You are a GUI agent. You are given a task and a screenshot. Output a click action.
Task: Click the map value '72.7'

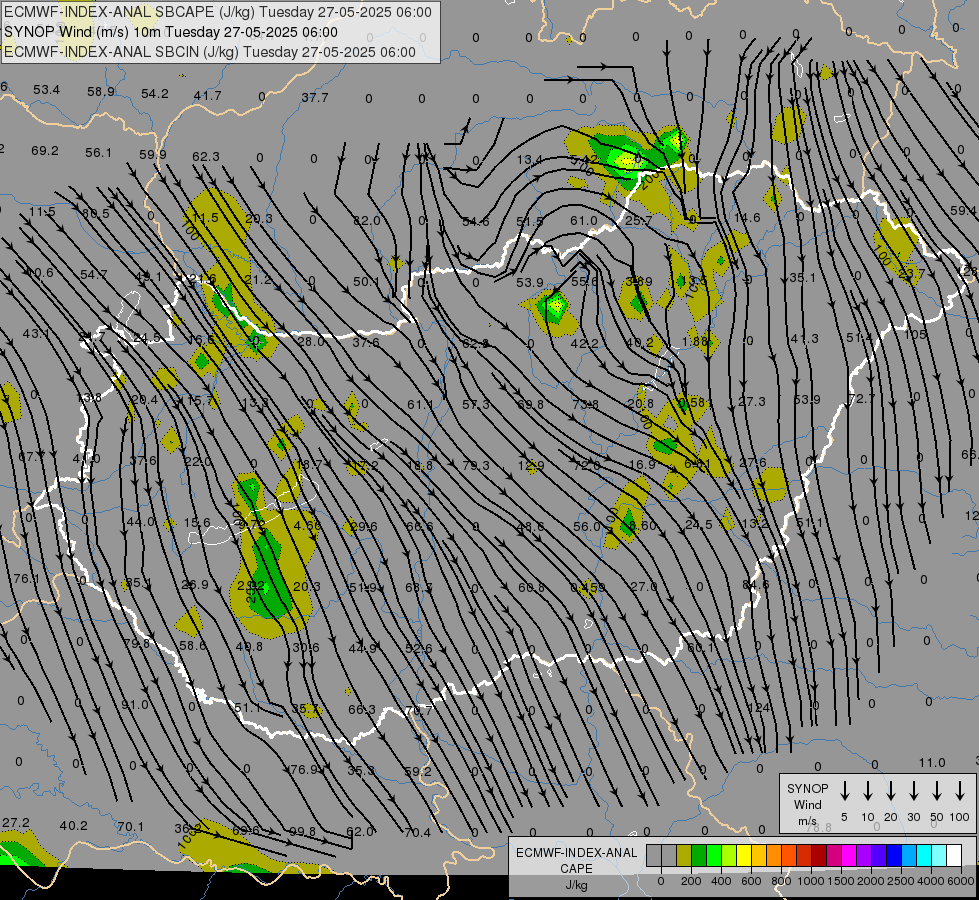[x=862, y=398]
